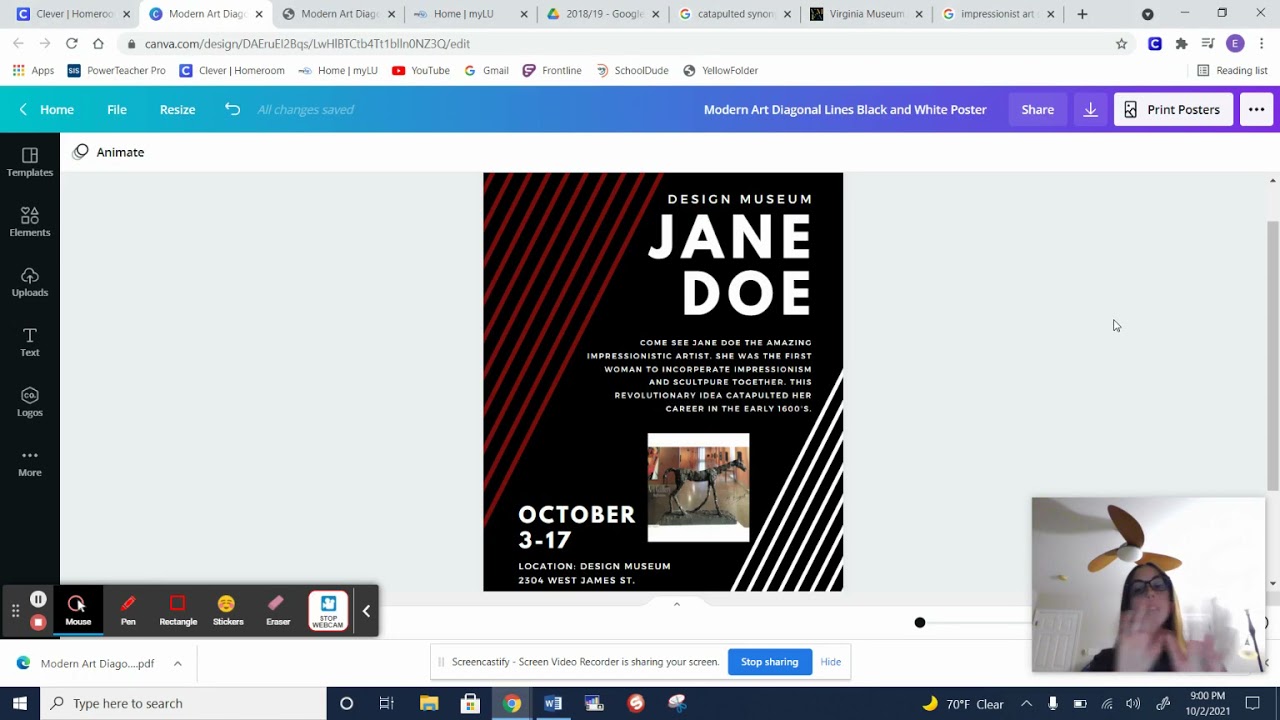The height and width of the screenshot is (720, 1280).
Task: Open the Apps shortcut in bookmarks bar
Action: [x=33, y=71]
